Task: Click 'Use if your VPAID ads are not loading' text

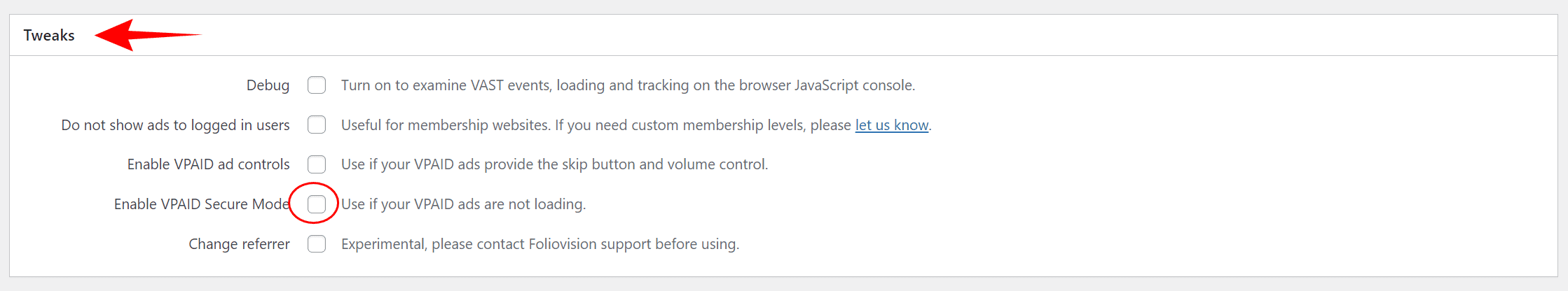Action: point(464,204)
